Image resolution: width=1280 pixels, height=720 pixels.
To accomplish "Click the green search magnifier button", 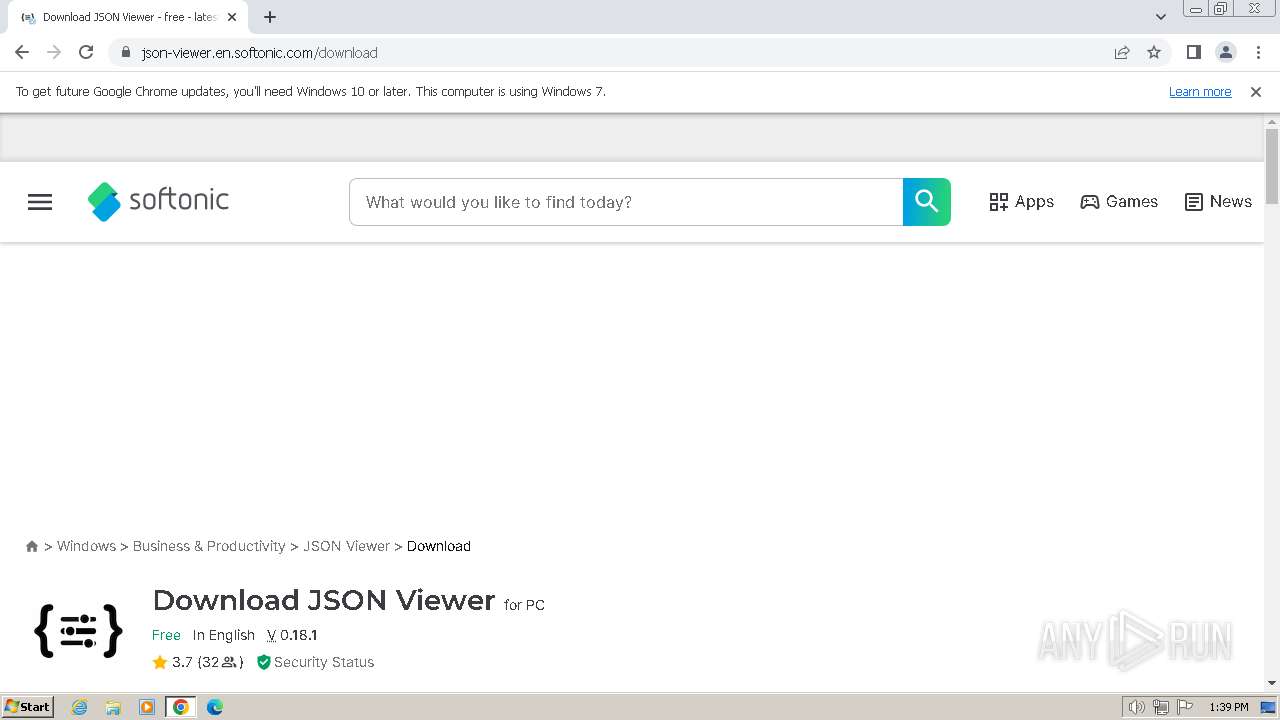I will click(x=926, y=202).
